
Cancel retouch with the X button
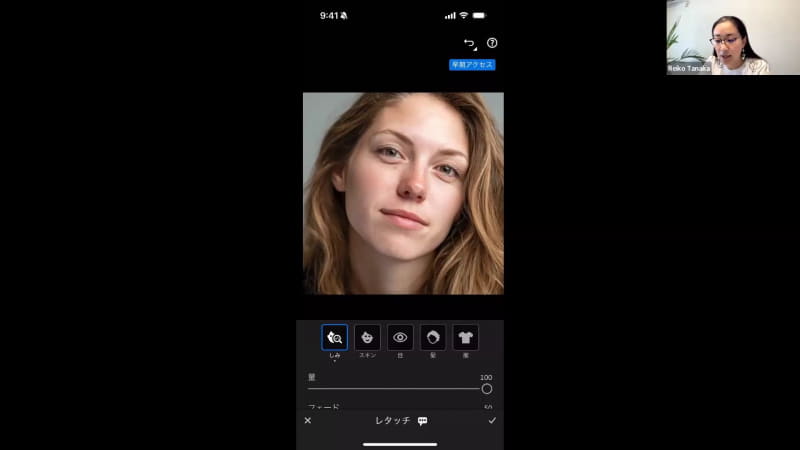click(x=308, y=420)
